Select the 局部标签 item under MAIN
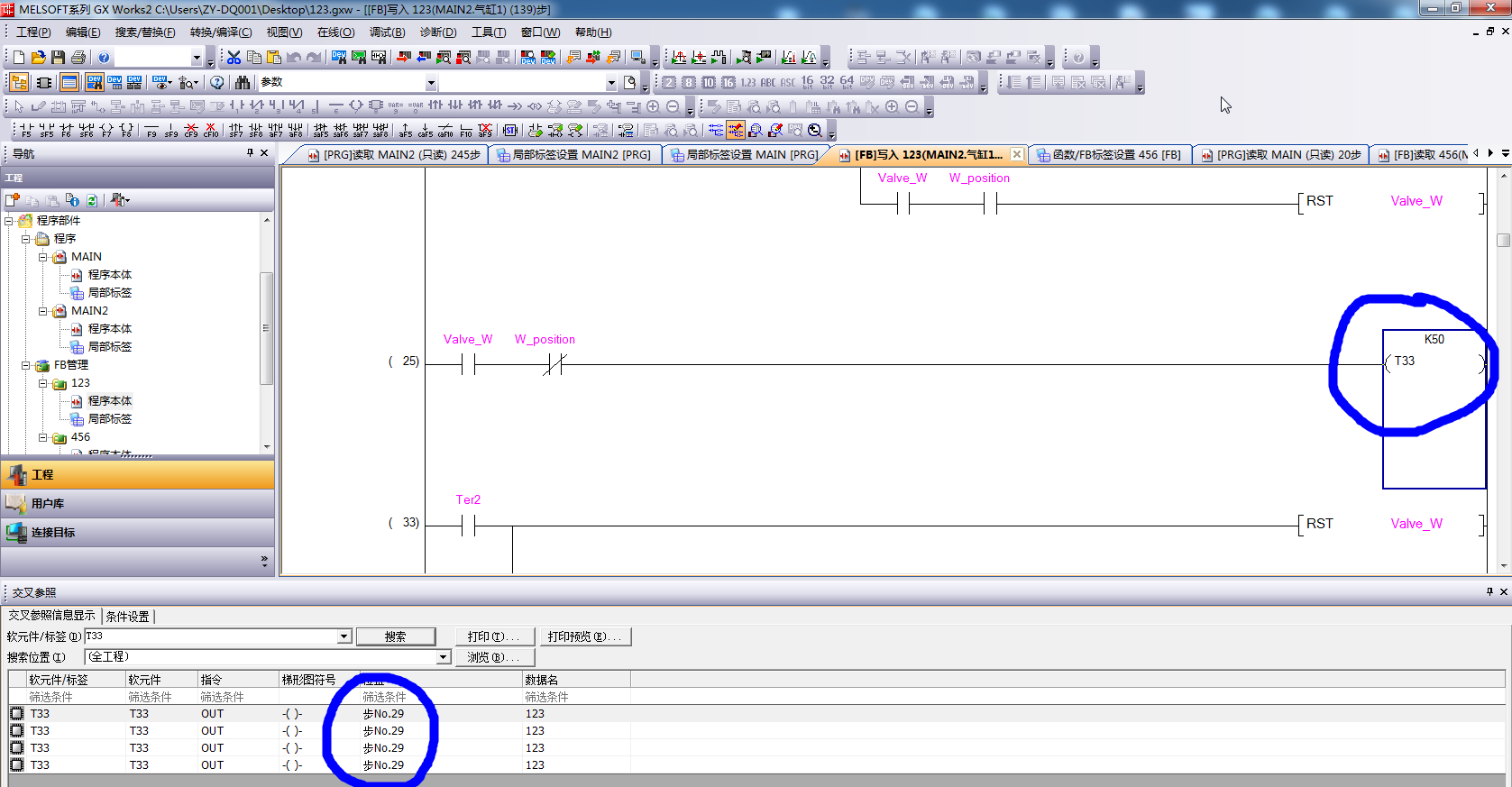Viewport: 1512px width, 787px height. (110, 293)
